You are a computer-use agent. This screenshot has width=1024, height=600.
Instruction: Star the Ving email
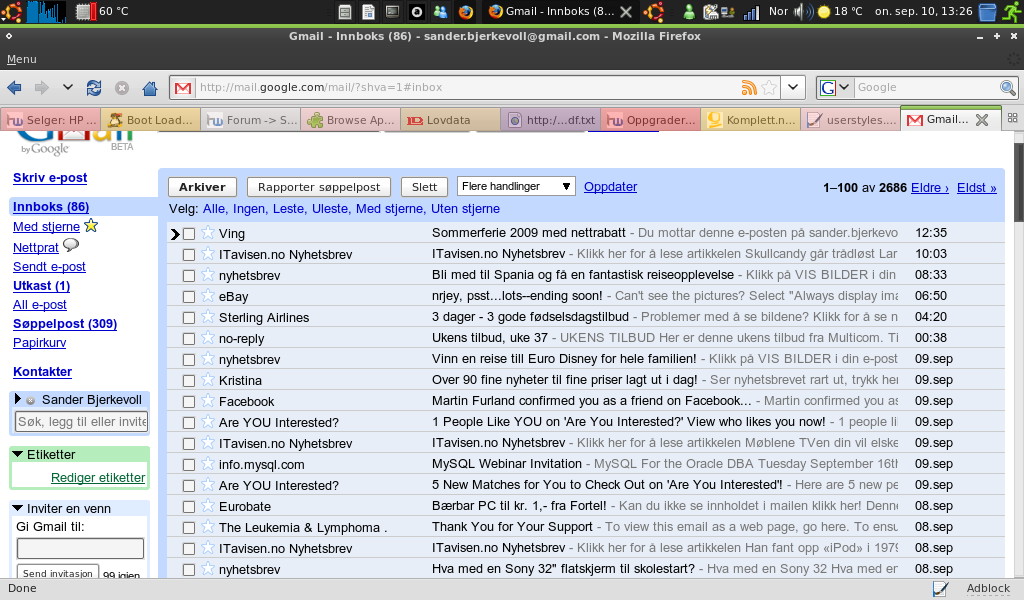point(208,232)
